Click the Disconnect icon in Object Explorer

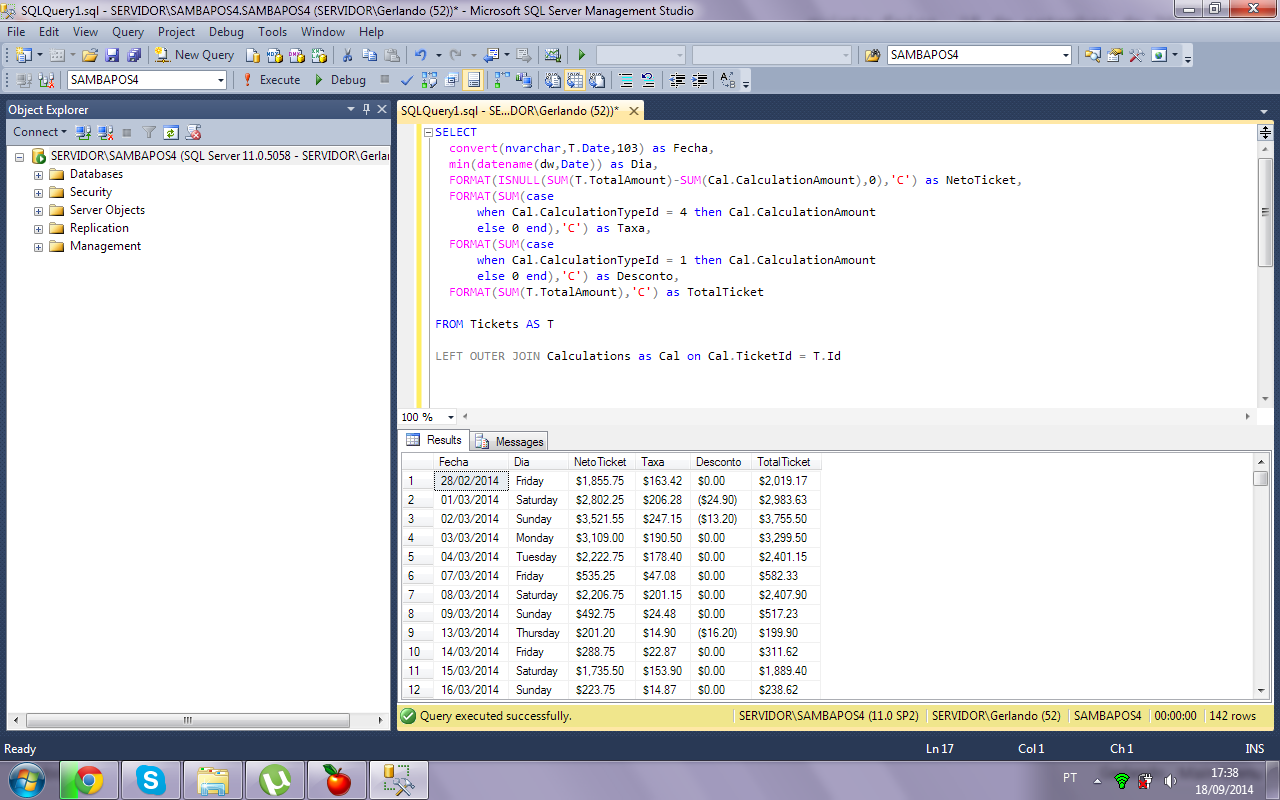[105, 132]
